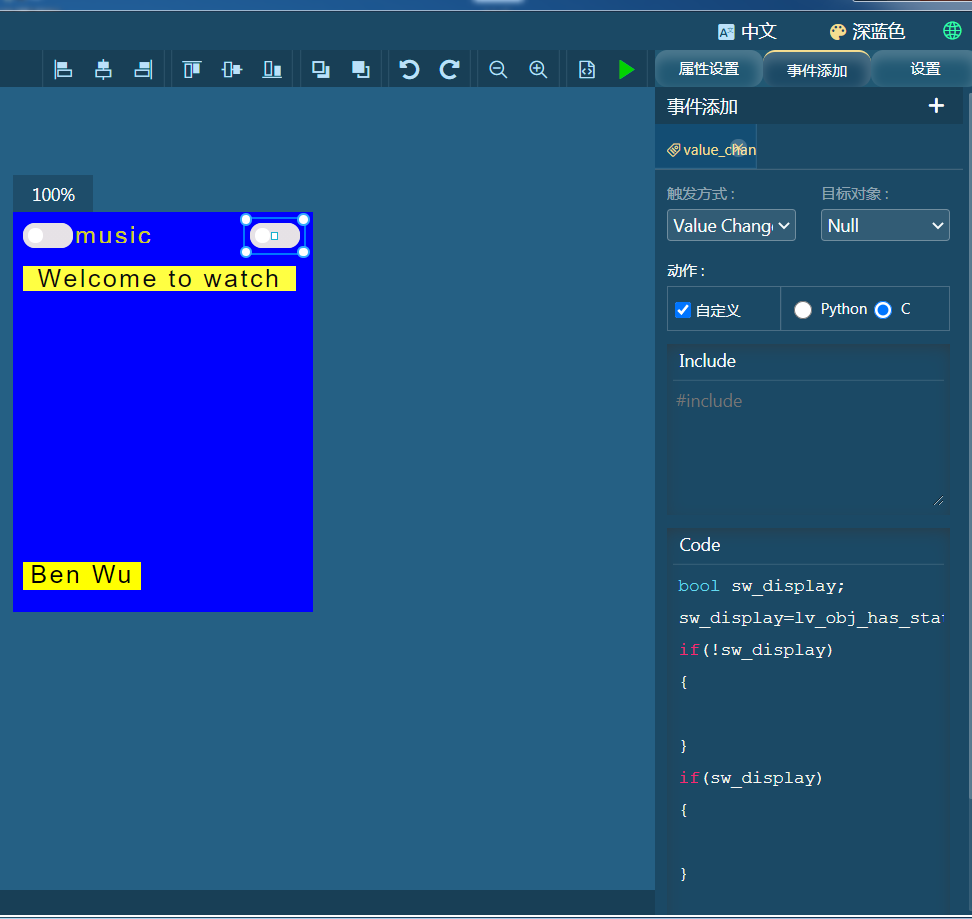
Task: Remove the value_chan event tag
Action: click(738, 147)
